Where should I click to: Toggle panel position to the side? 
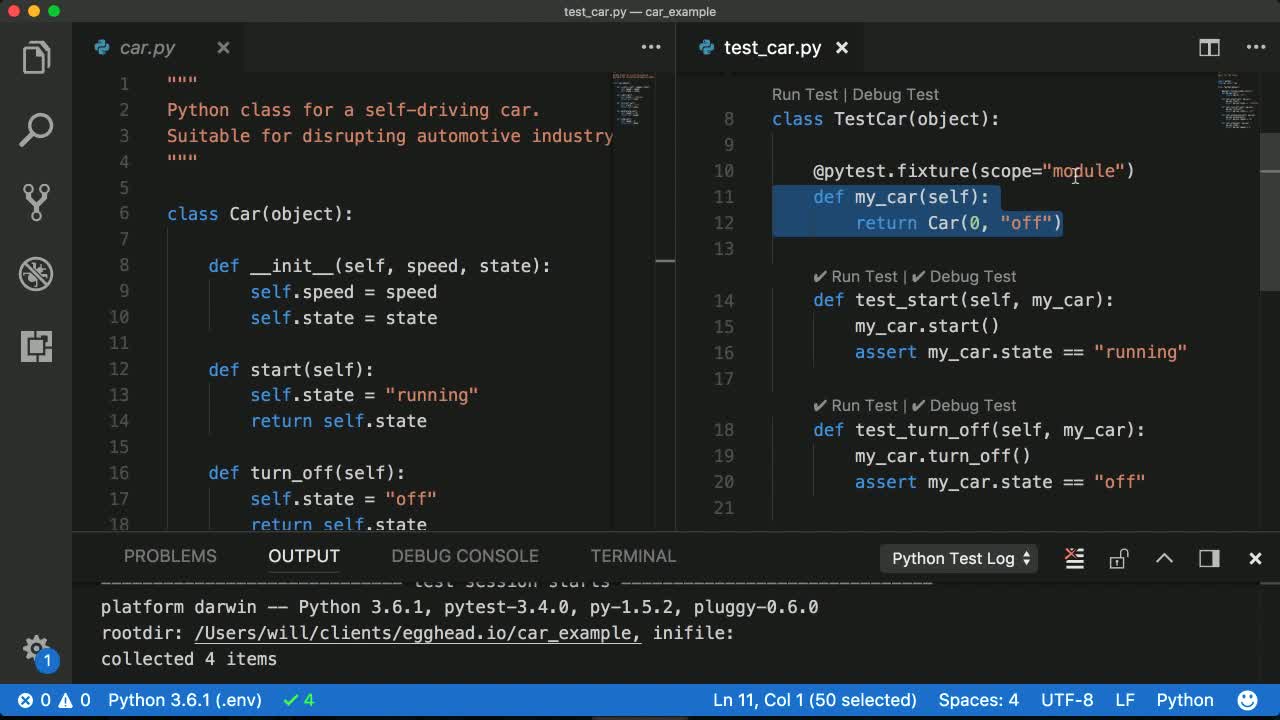(x=1209, y=558)
